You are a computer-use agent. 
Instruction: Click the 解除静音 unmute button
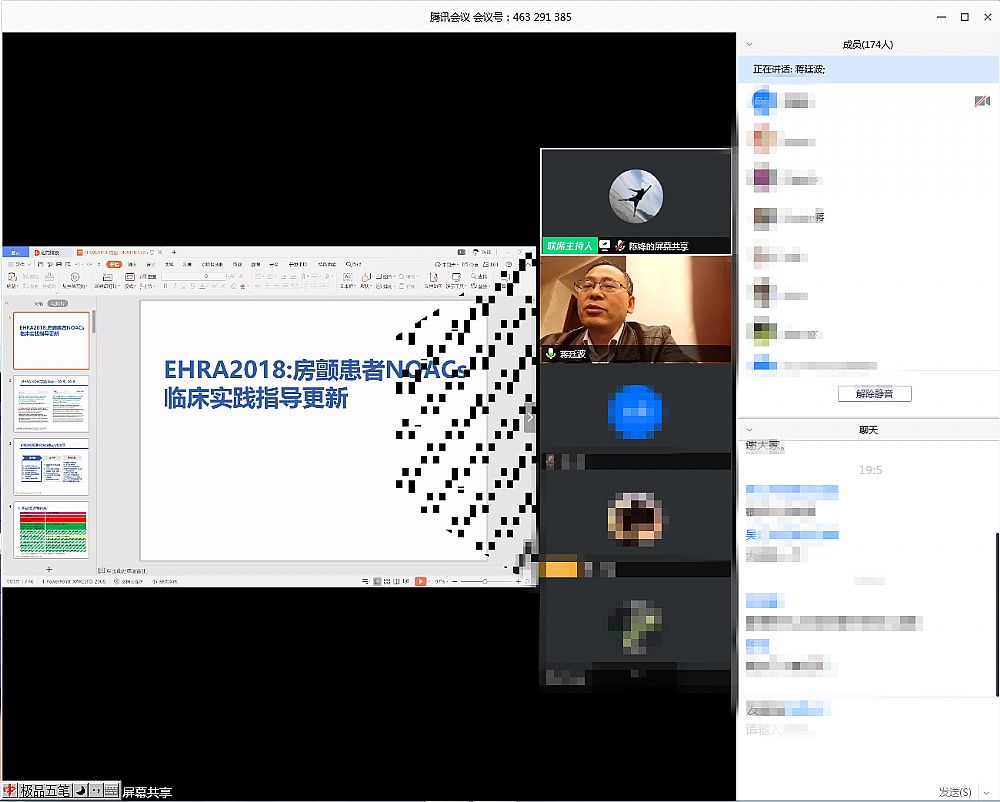pos(874,394)
